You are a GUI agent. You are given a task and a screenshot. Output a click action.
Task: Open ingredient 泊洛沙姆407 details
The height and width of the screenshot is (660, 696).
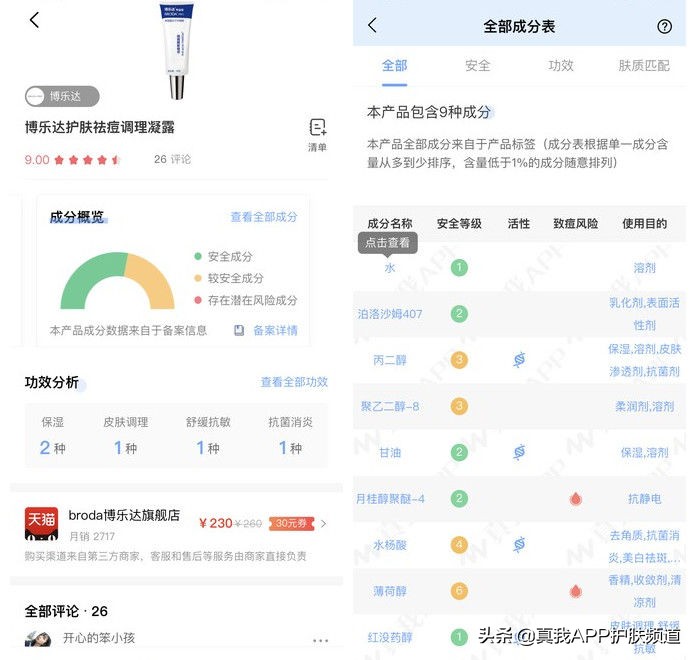coord(390,314)
